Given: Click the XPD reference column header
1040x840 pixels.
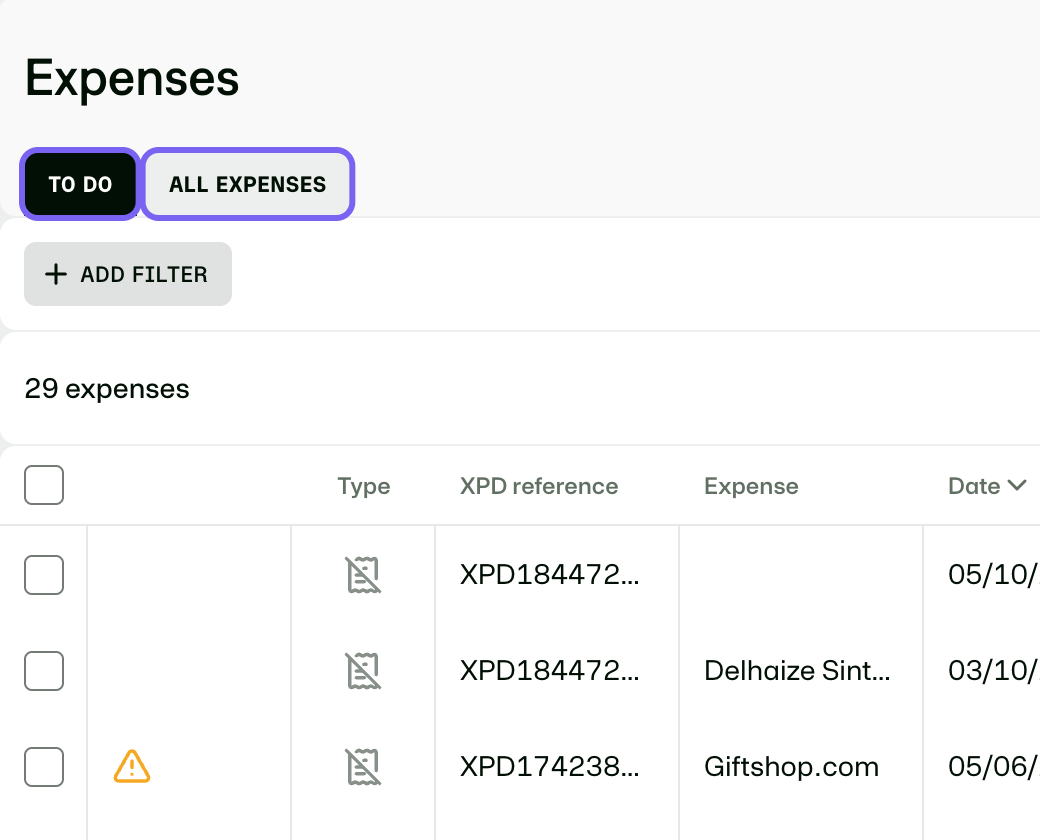Looking at the screenshot, I should tap(539, 486).
